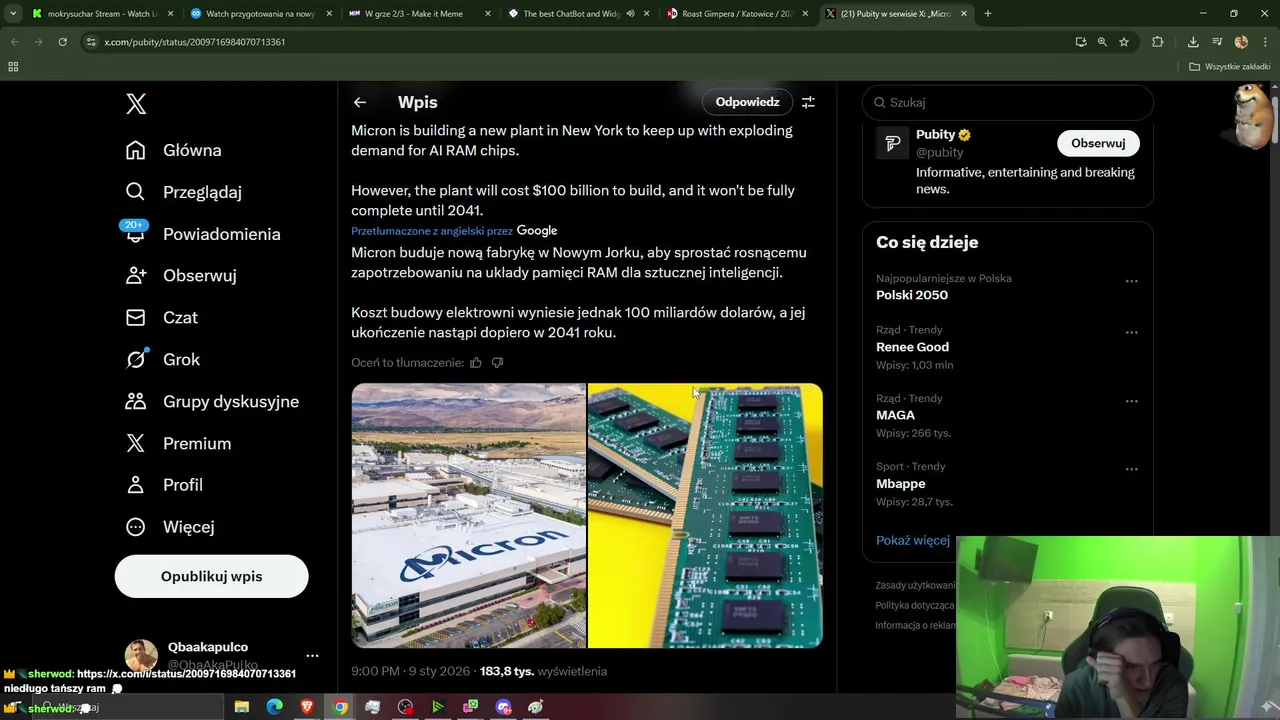Open more options for MAGA trend
The image size is (1280, 720).
(1131, 401)
